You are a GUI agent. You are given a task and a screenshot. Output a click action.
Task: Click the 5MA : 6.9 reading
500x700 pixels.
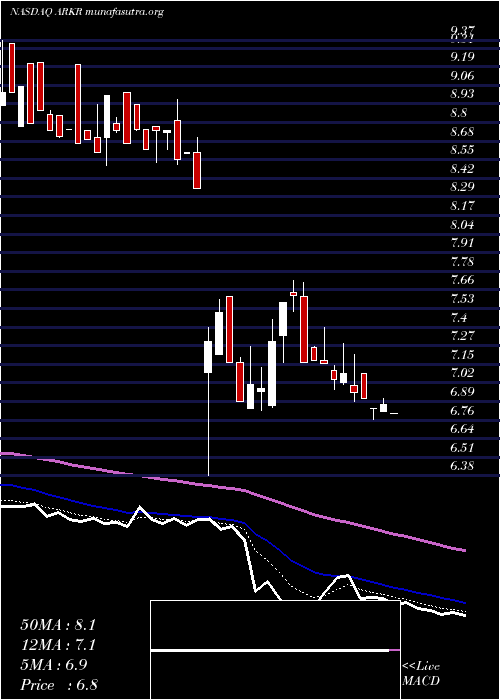pos(54,665)
